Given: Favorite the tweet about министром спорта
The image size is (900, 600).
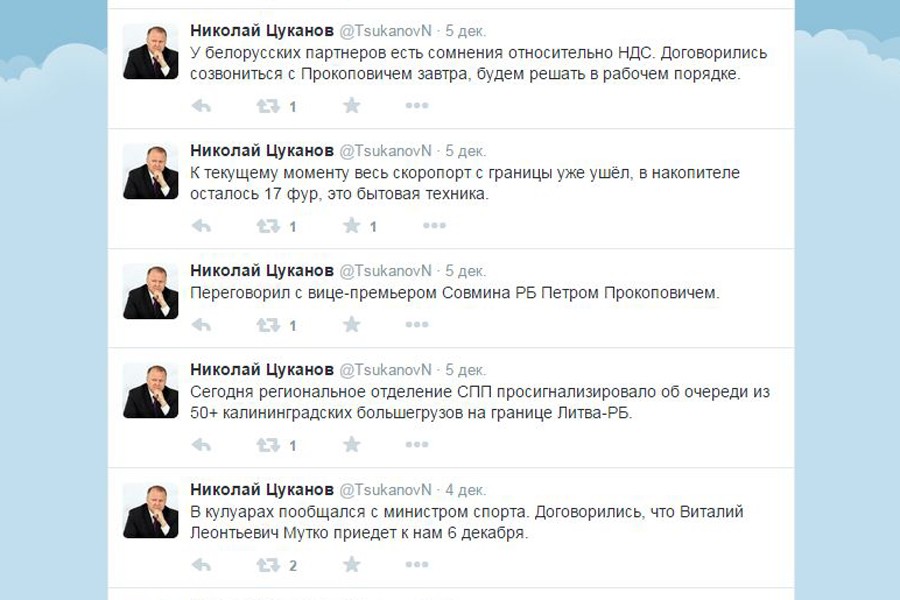Looking at the screenshot, I should 351,565.
